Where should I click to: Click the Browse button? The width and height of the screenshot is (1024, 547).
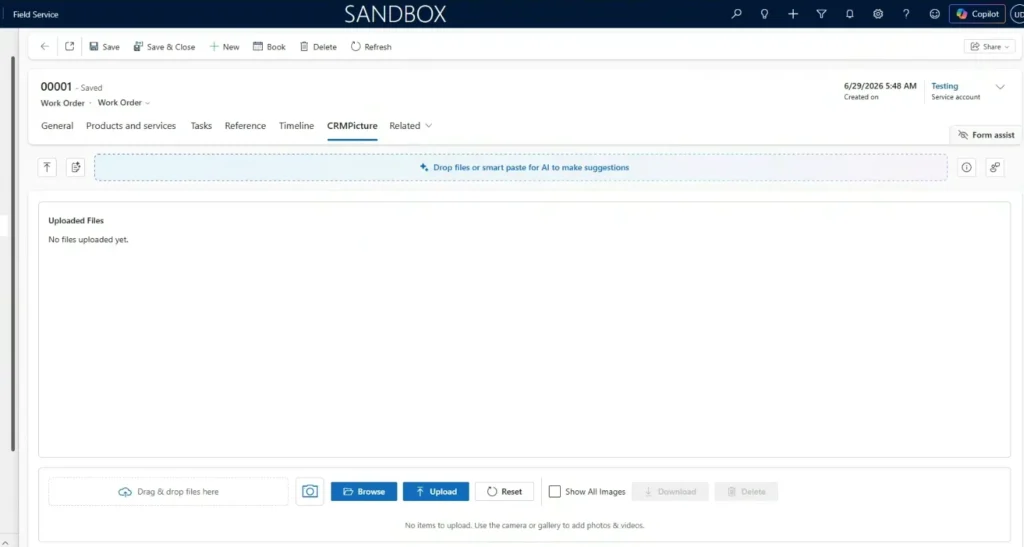click(364, 492)
